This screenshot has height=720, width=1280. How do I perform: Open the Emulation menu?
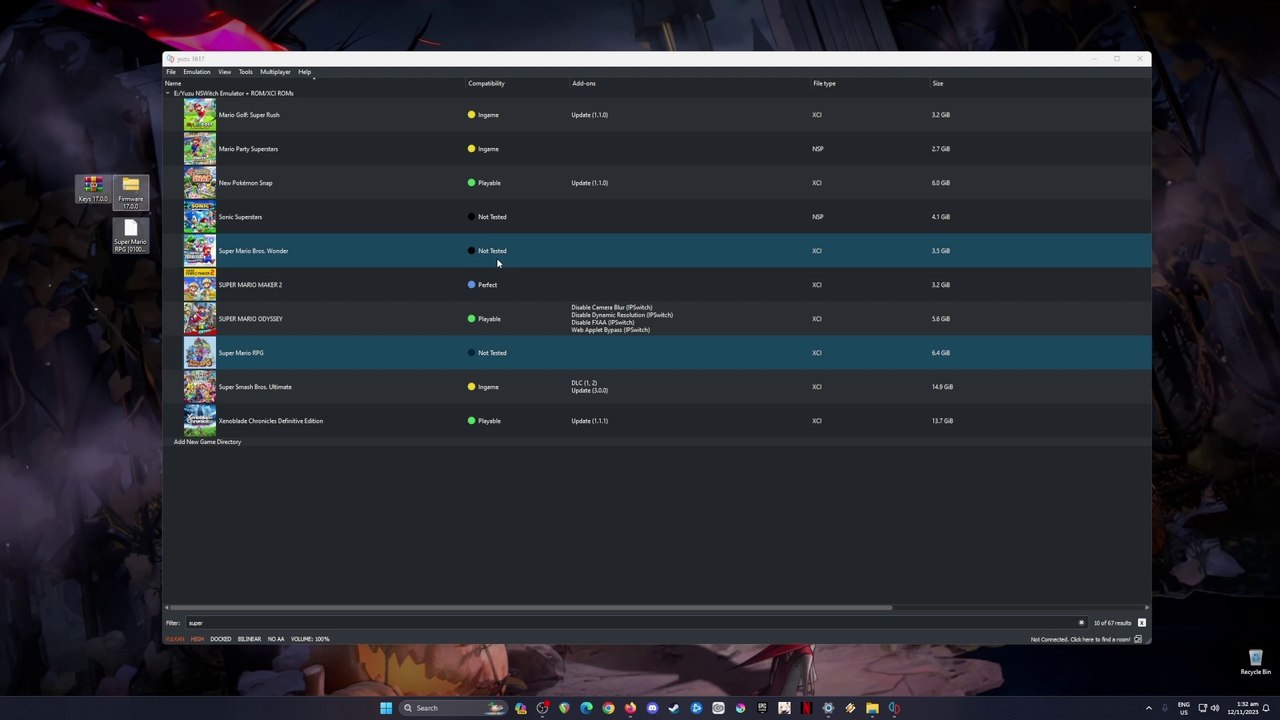click(x=197, y=72)
